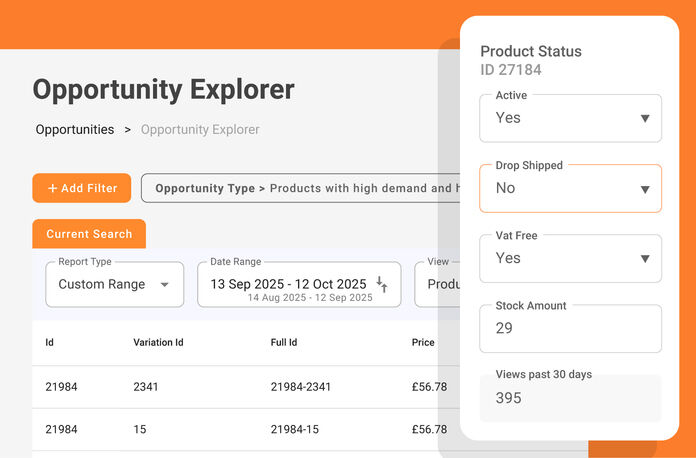Click the date range swap arrows icon
This screenshot has height=458, width=696.
[x=382, y=284]
